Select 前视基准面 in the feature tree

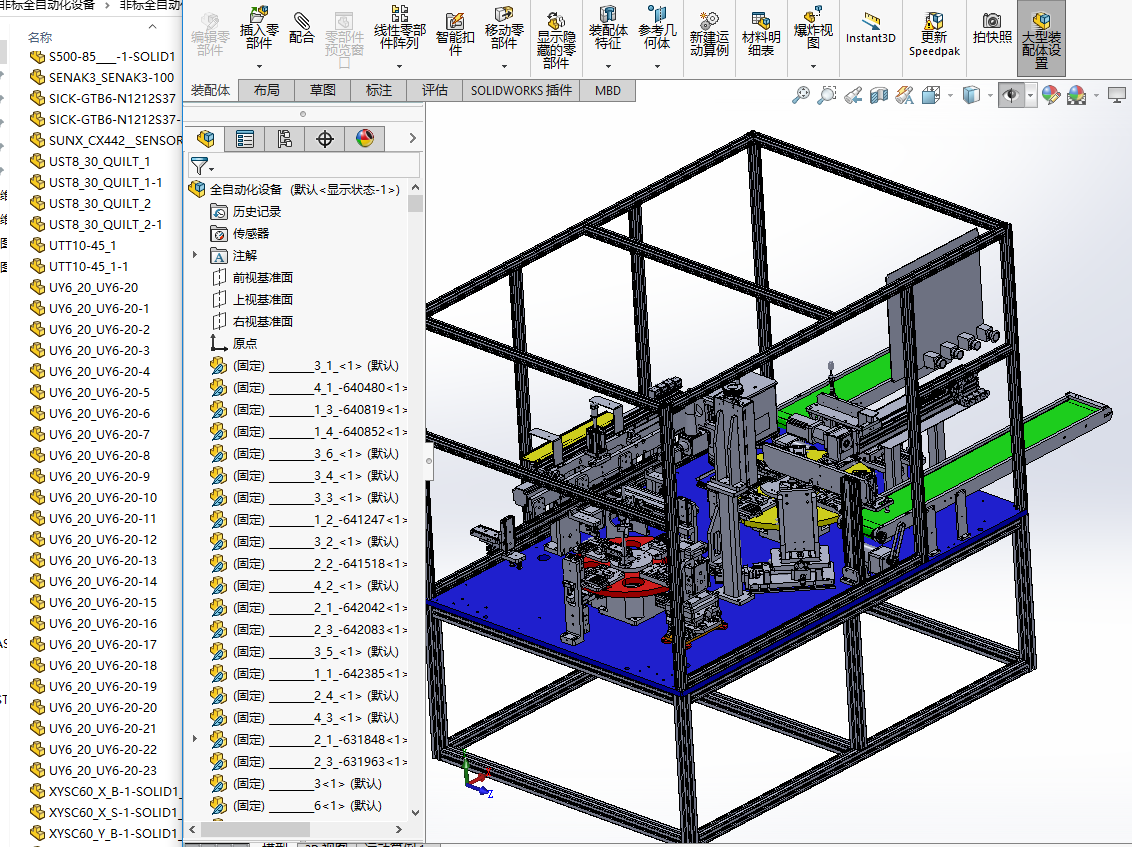point(262,278)
